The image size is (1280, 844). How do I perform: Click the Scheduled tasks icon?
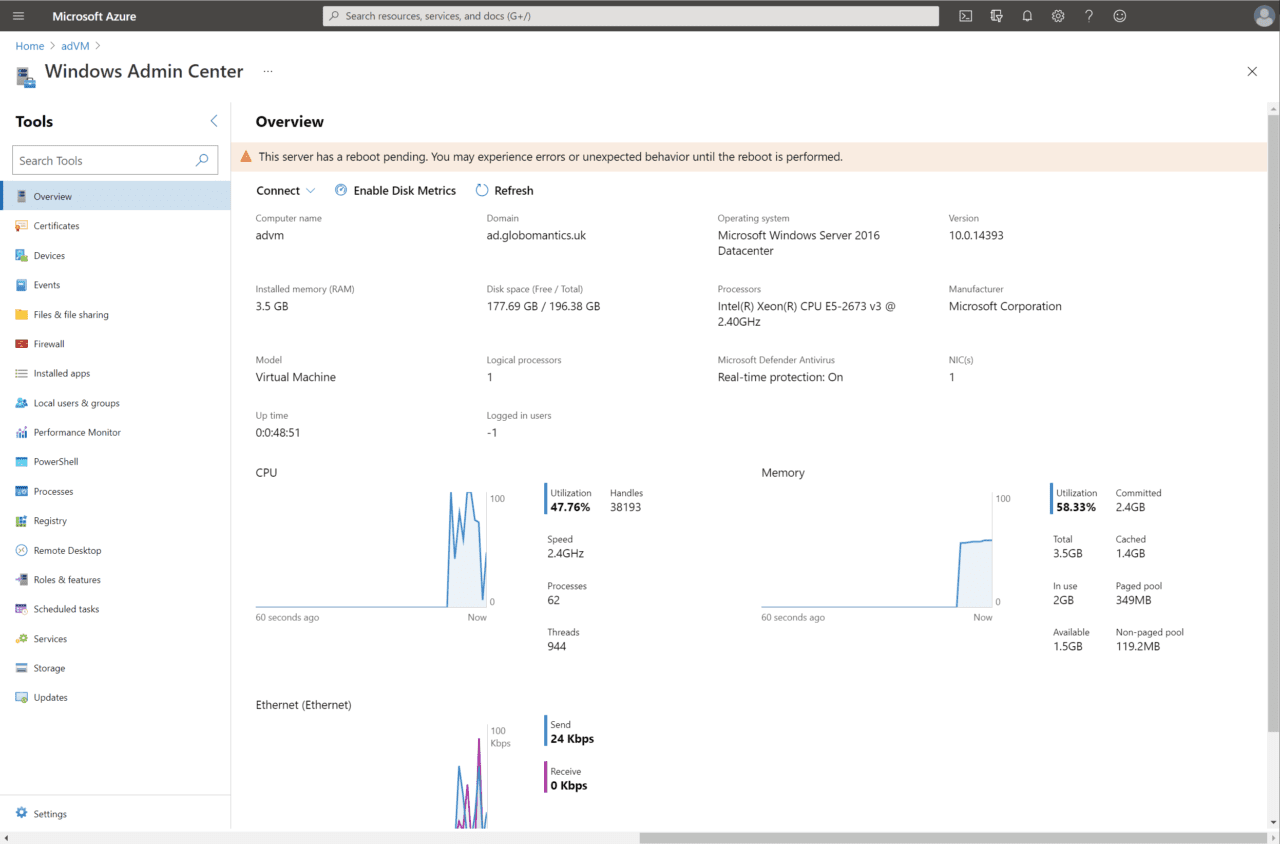tap(22, 609)
